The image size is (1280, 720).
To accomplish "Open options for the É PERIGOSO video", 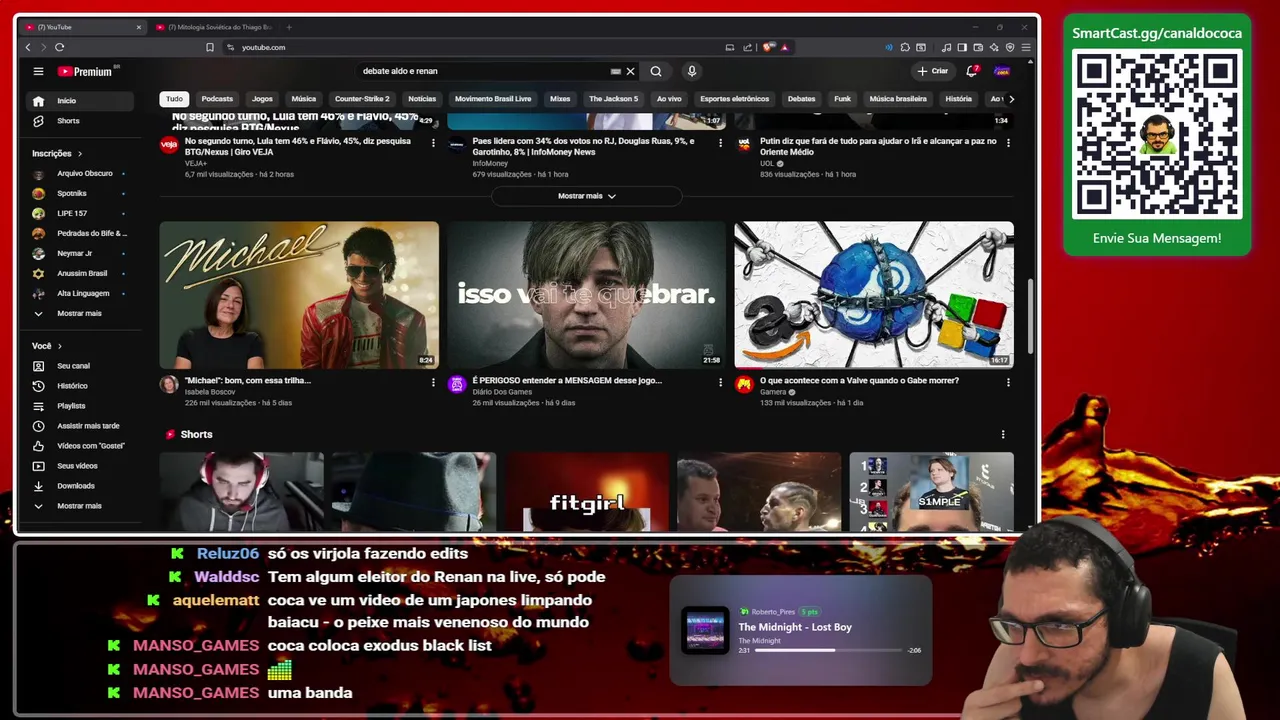I will click(720, 382).
